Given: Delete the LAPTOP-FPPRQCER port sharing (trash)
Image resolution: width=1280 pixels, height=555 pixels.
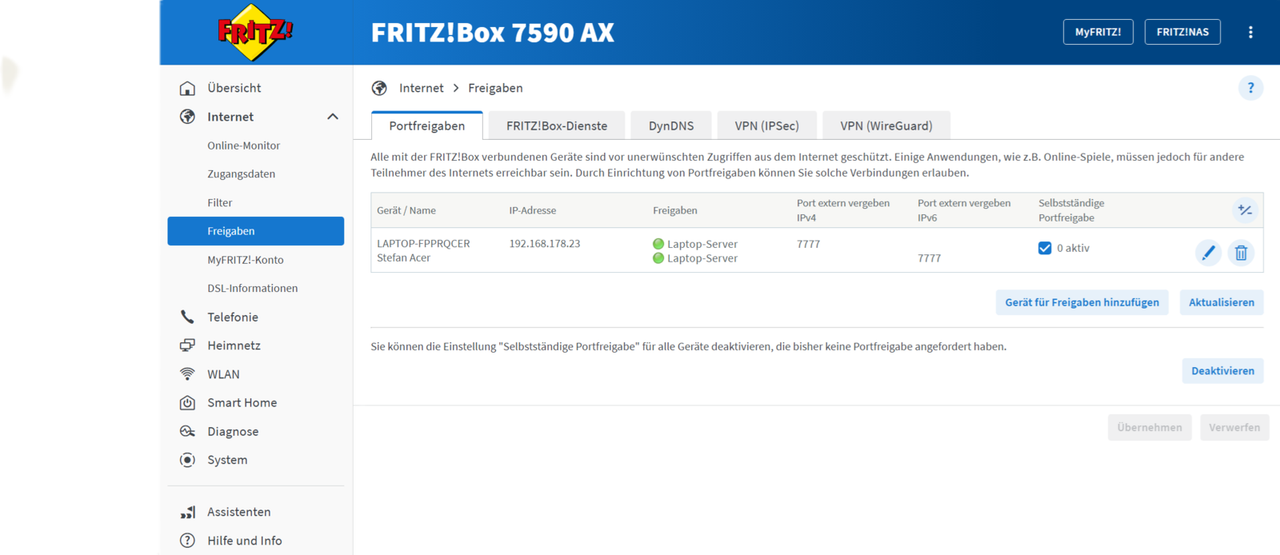Looking at the screenshot, I should pos(1241,253).
